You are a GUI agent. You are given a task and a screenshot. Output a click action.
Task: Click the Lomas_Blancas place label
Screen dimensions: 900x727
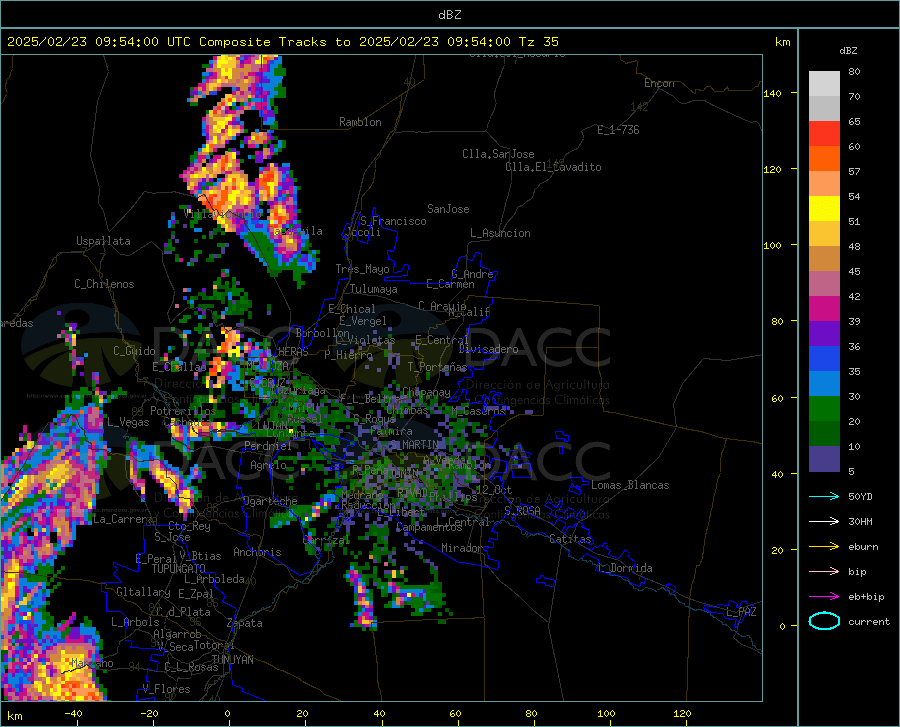click(x=630, y=485)
